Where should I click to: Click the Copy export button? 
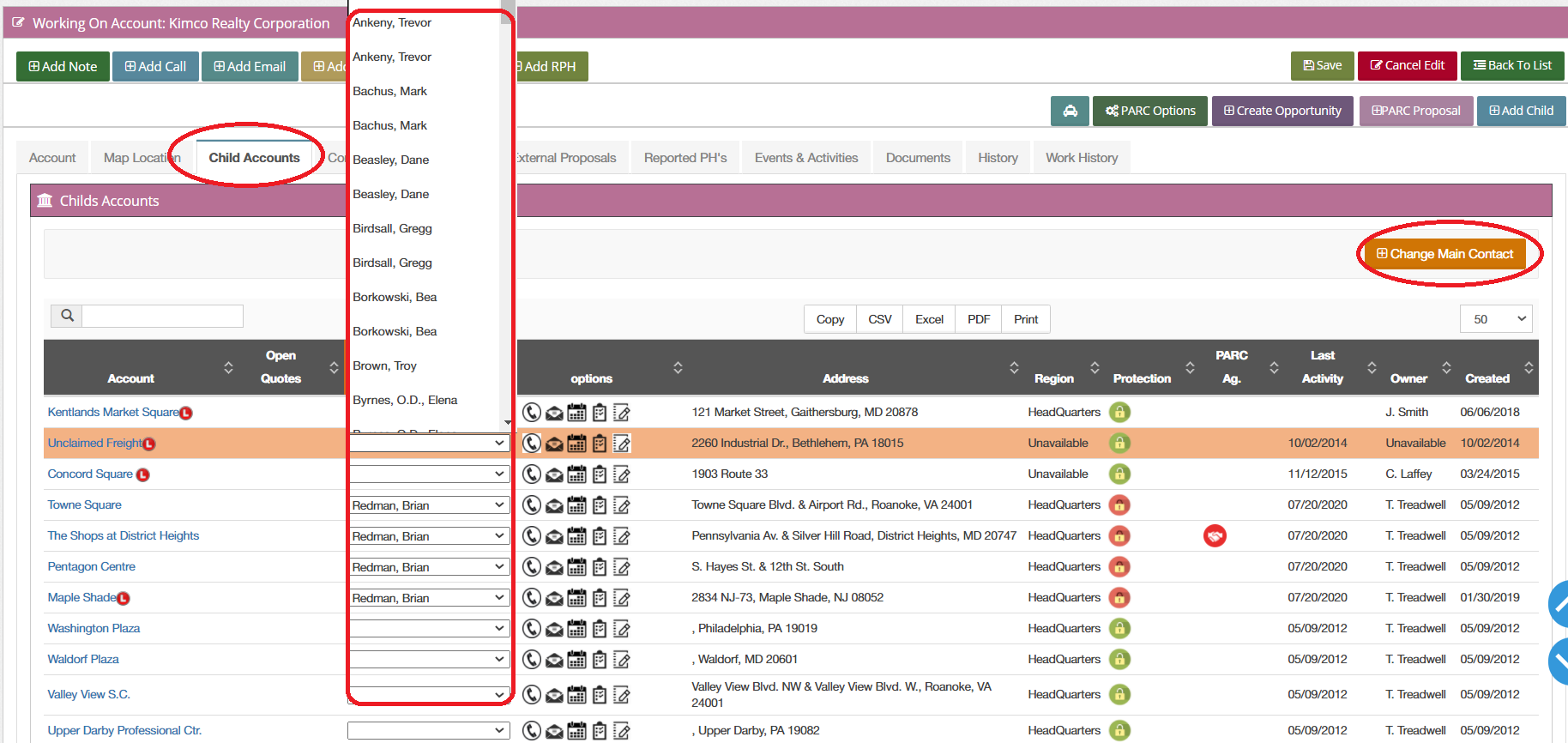coord(829,319)
